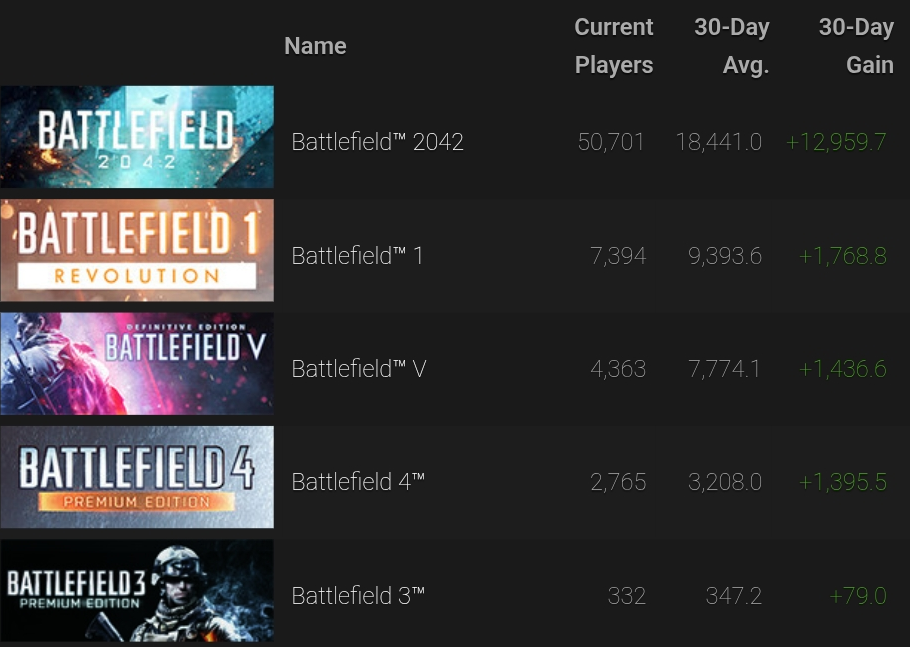Open the Battlefield™ 1 name link

357,256
